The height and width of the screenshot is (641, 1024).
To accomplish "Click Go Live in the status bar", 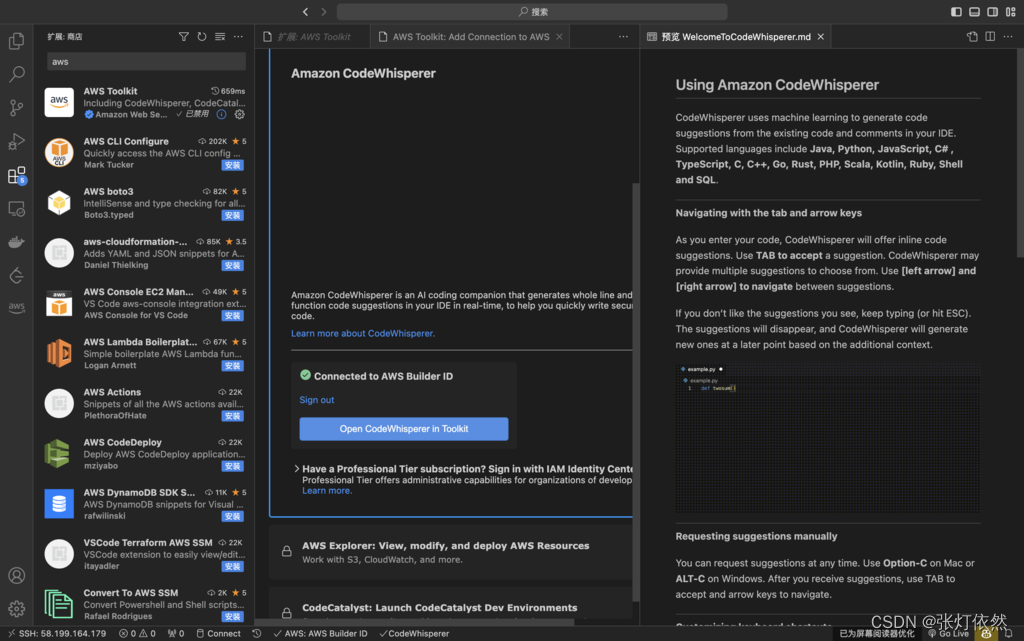I will pyautogui.click(x=948, y=633).
